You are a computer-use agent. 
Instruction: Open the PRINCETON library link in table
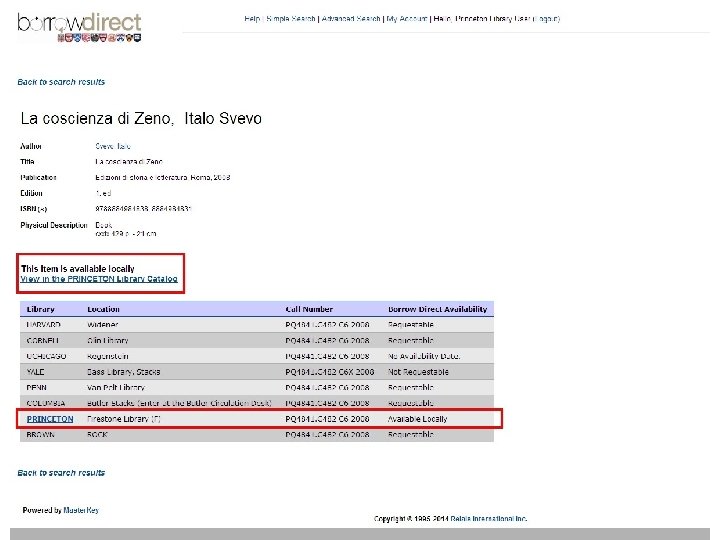click(50, 419)
